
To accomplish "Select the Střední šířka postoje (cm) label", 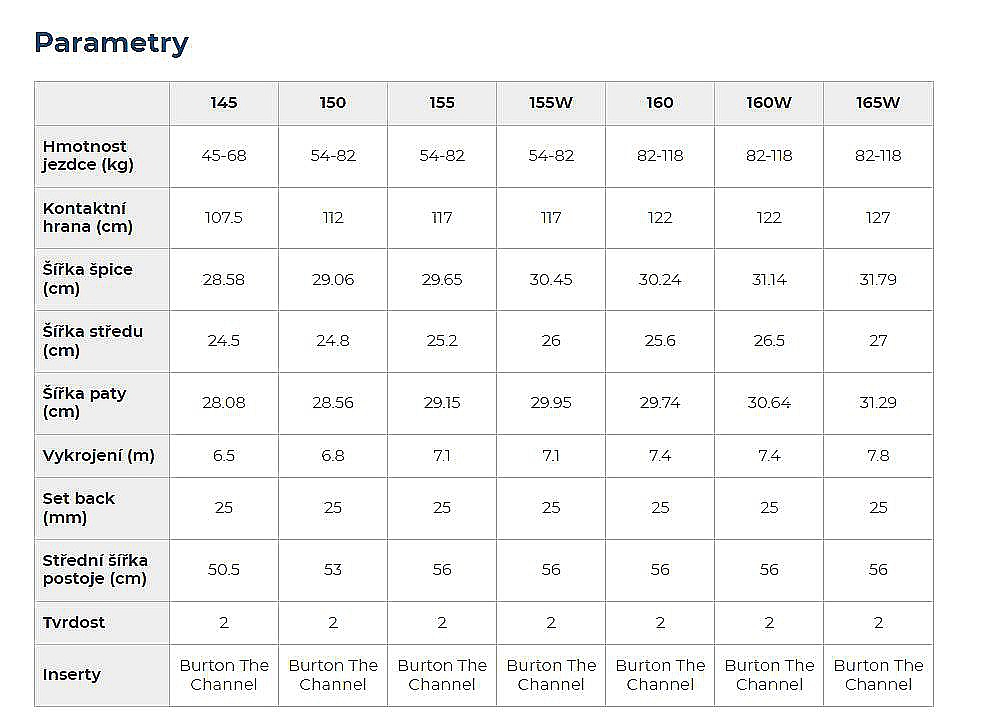I will pos(95,570).
